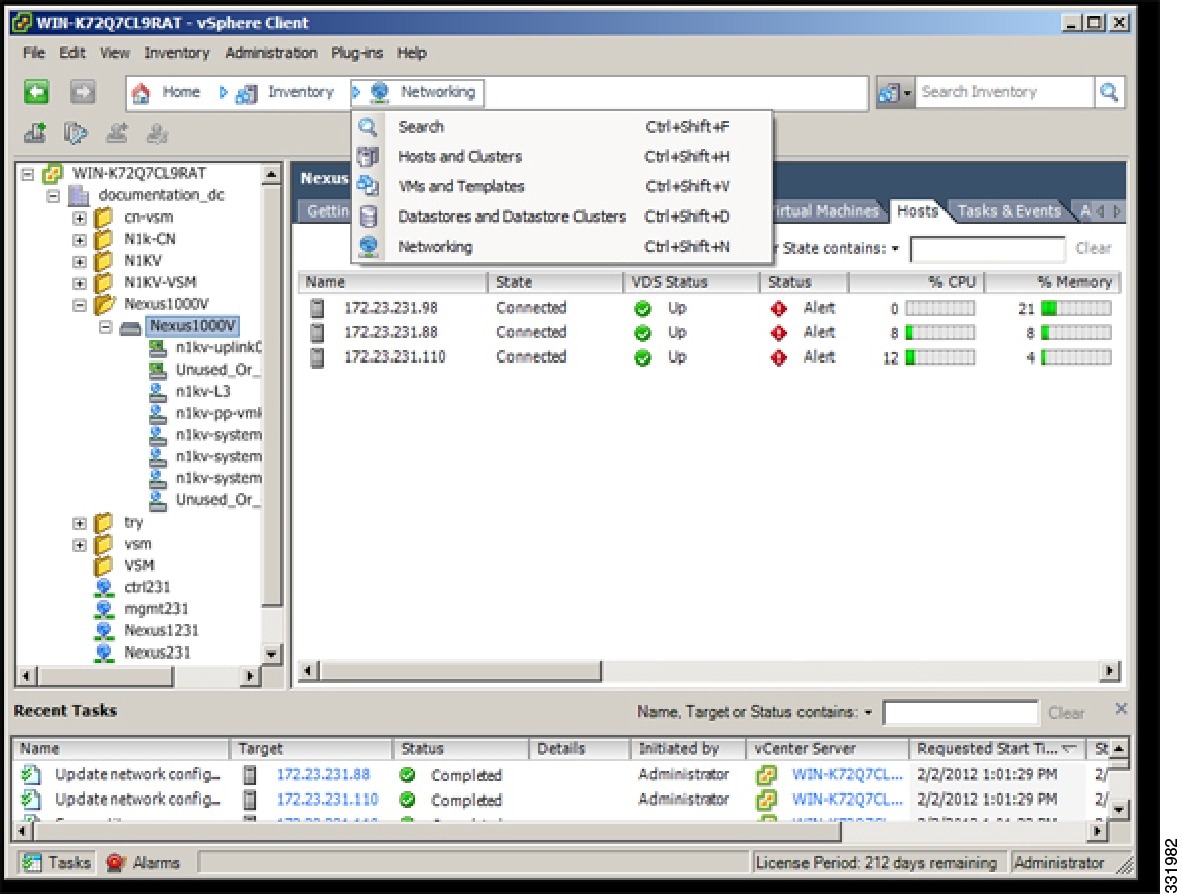Click the second toolbar icon under the navigation bar
The image size is (1182, 895).
(75, 133)
